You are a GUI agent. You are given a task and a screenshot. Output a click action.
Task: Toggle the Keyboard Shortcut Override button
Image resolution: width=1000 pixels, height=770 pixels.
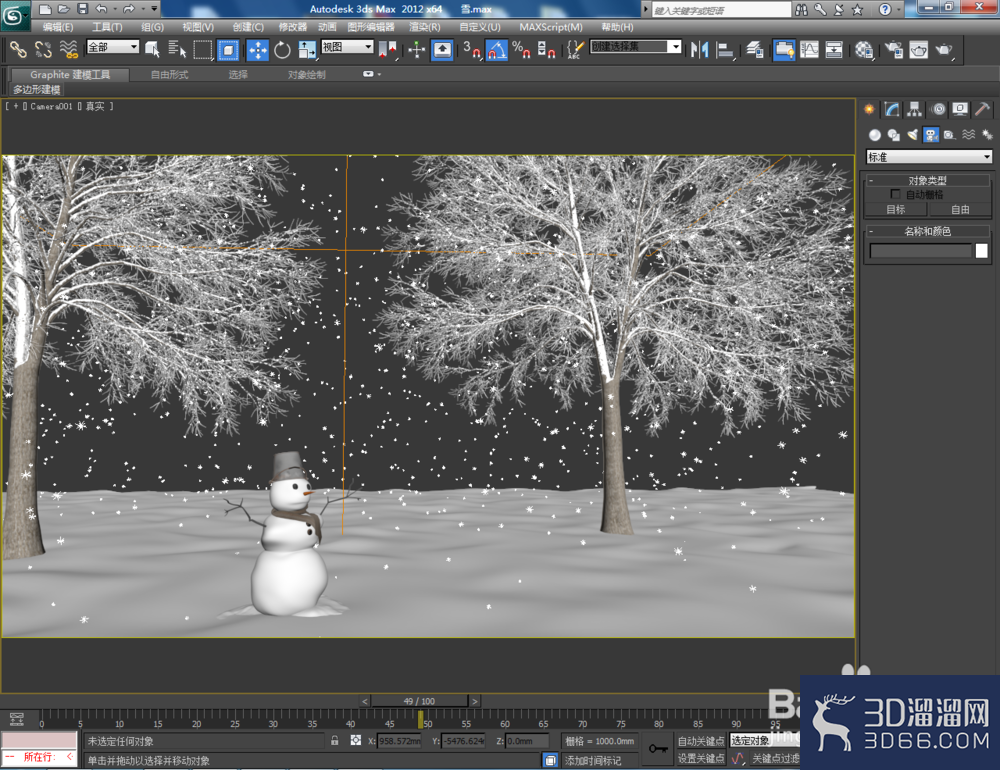tap(442, 50)
